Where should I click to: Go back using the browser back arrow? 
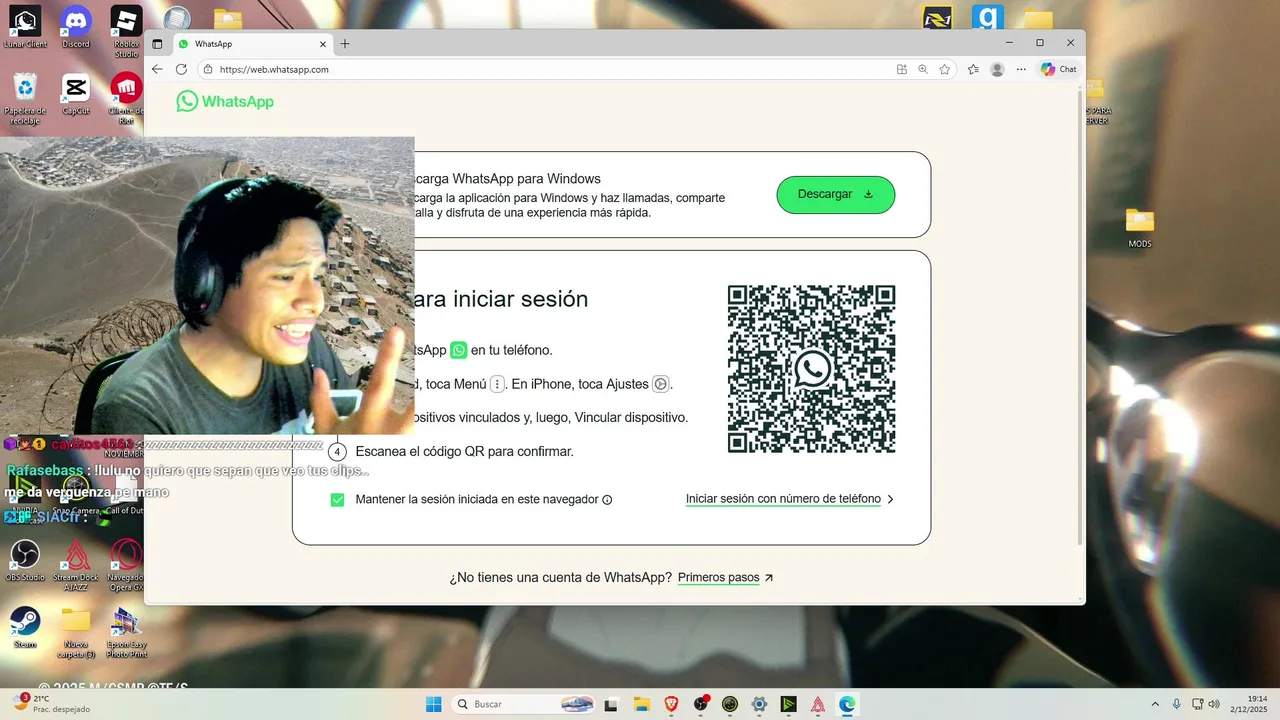(x=157, y=69)
